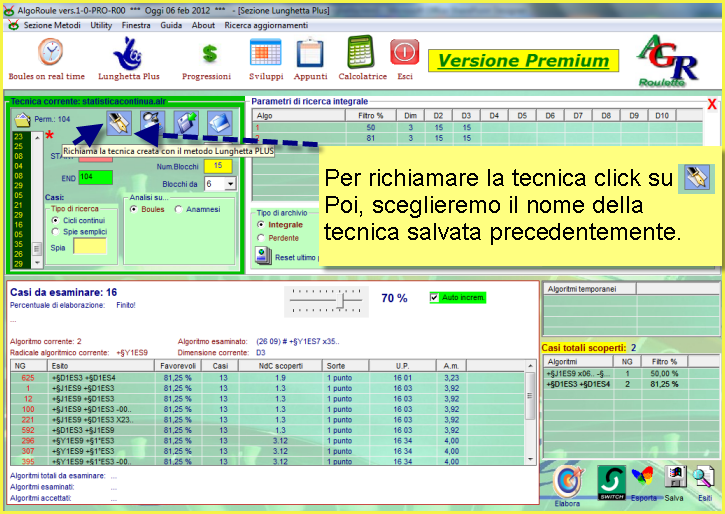
Task: Click the Salva floppy disk icon
Action: pyautogui.click(x=675, y=477)
